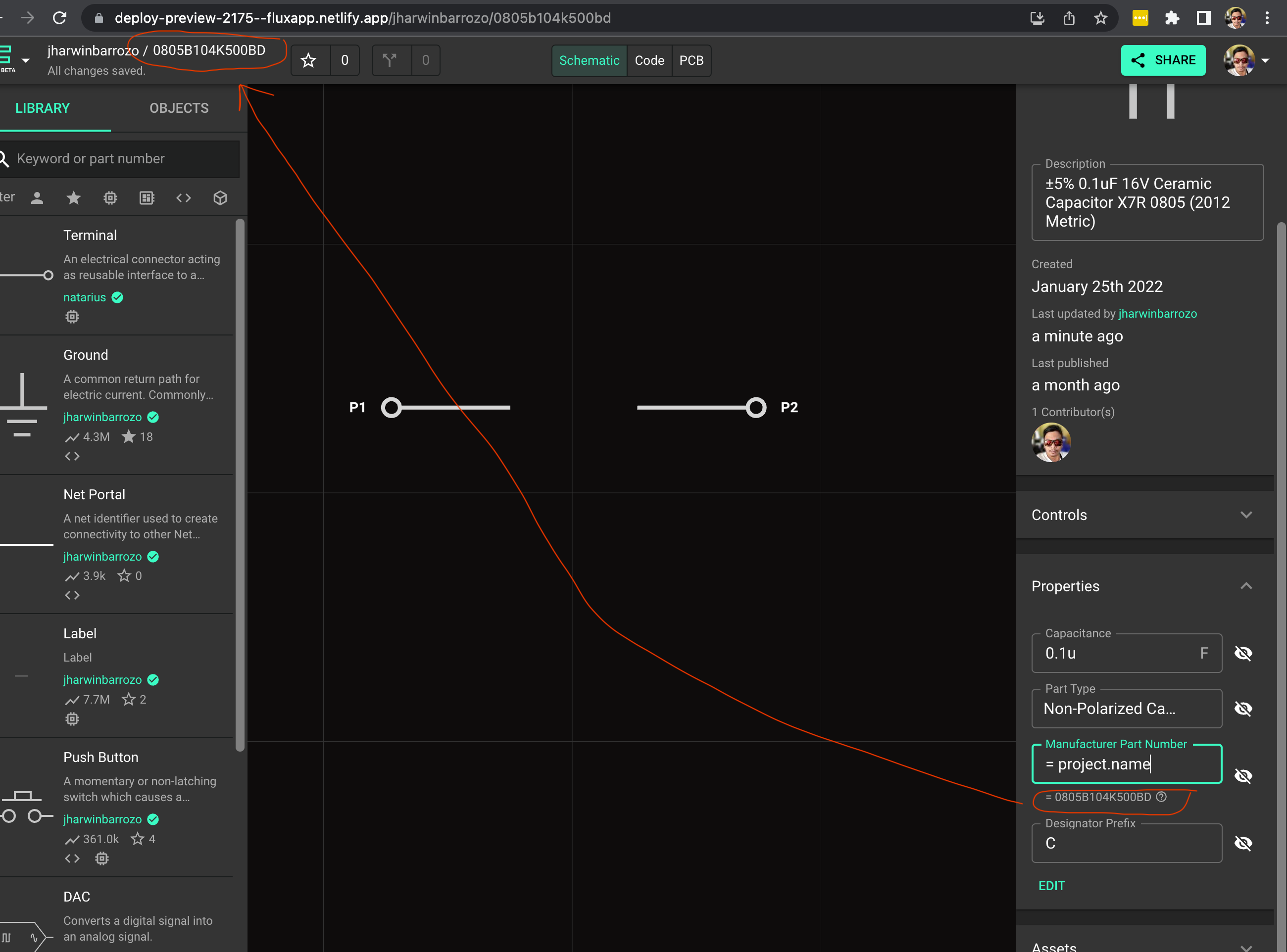Toggle browser side panel icon
The image size is (1287, 952).
tap(1203, 18)
